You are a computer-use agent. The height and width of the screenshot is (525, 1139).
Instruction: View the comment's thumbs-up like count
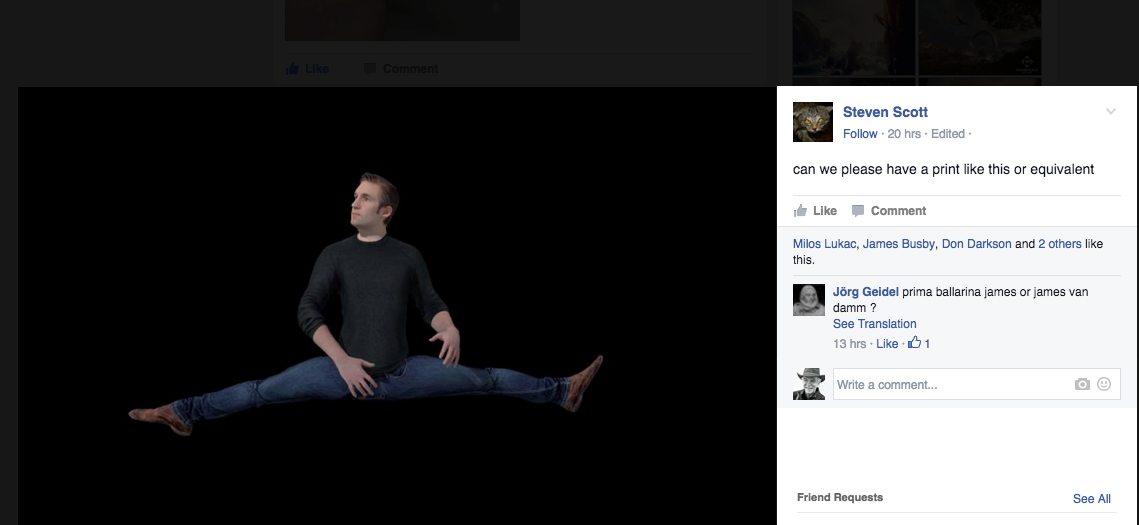(x=919, y=344)
